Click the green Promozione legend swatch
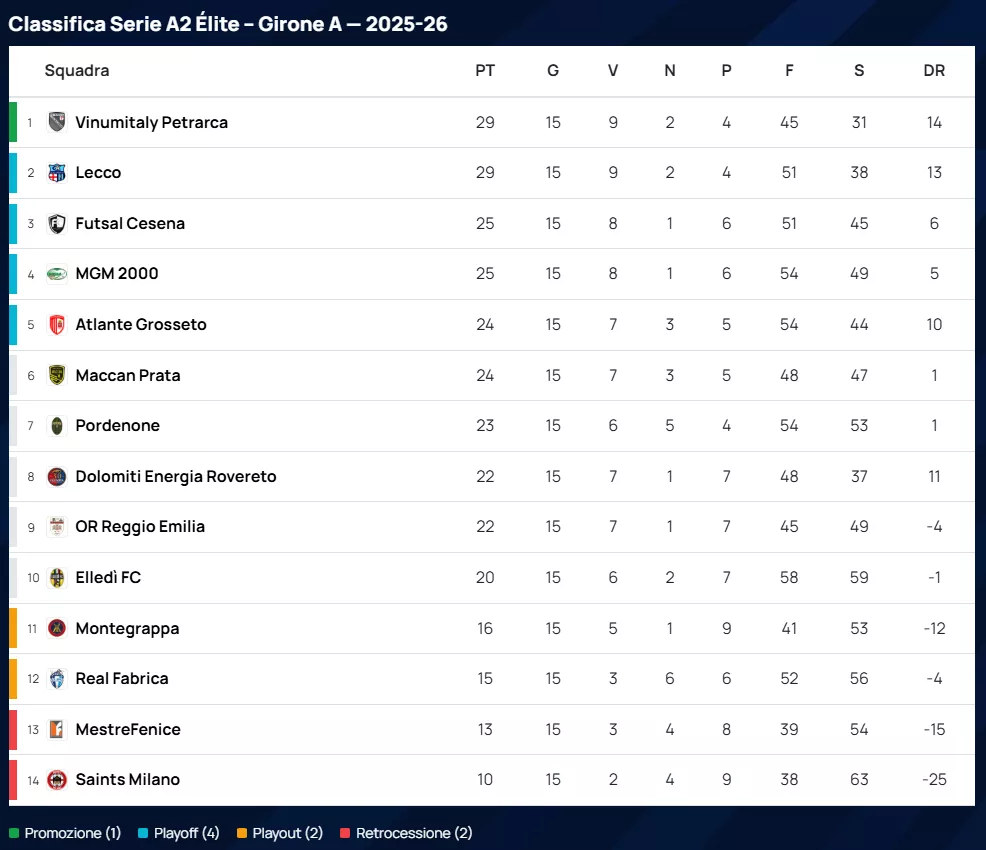The height and width of the screenshot is (850, 986). (x=14, y=833)
